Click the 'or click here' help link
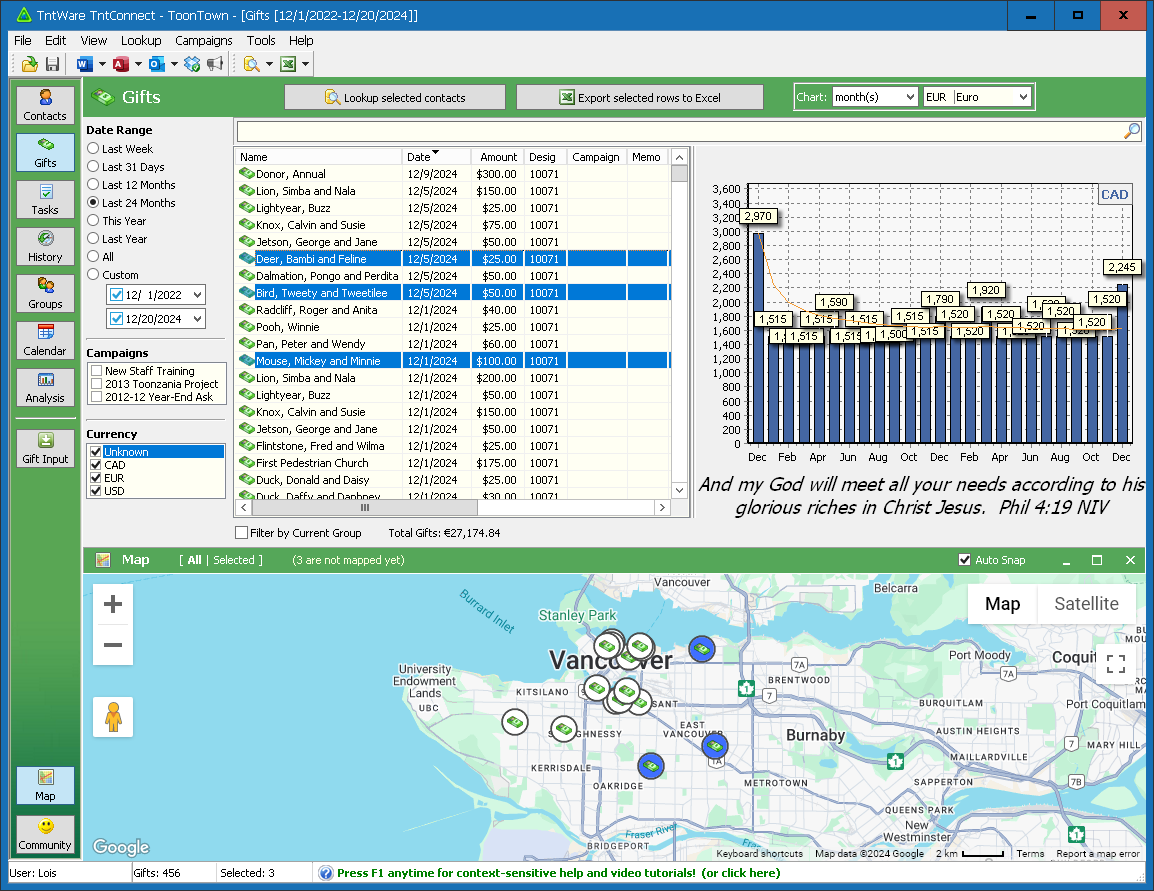Image resolution: width=1154 pixels, height=891 pixels. tap(741, 873)
